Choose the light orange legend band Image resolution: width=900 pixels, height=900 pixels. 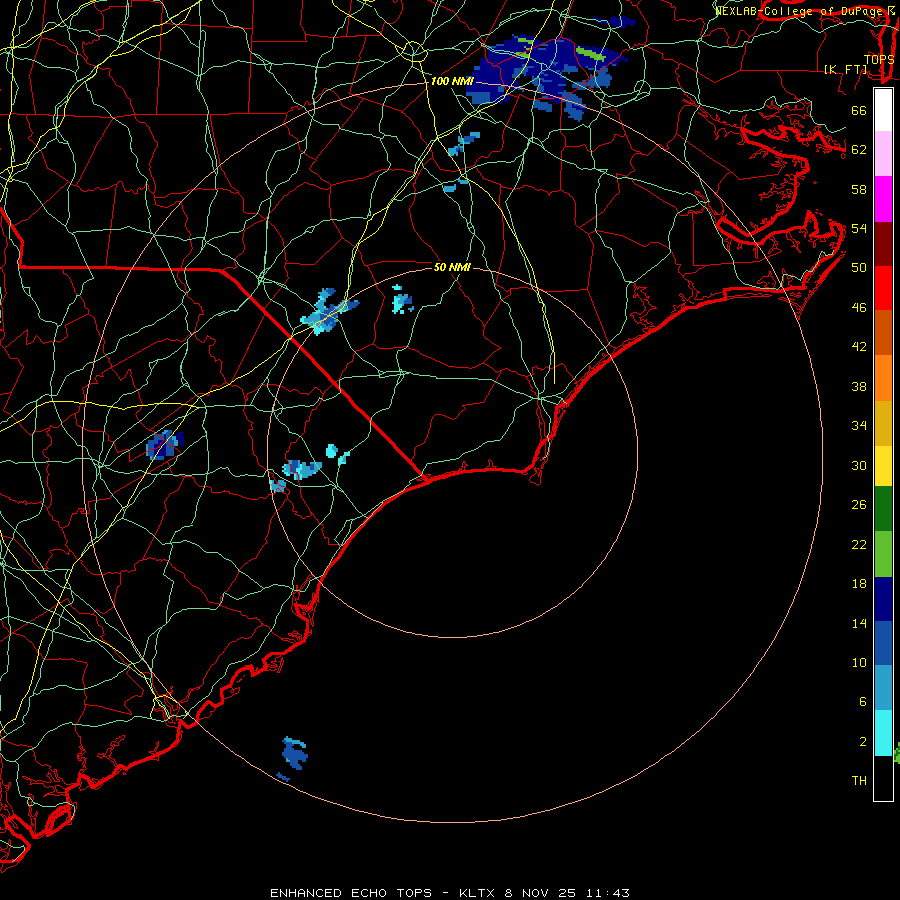click(x=883, y=377)
